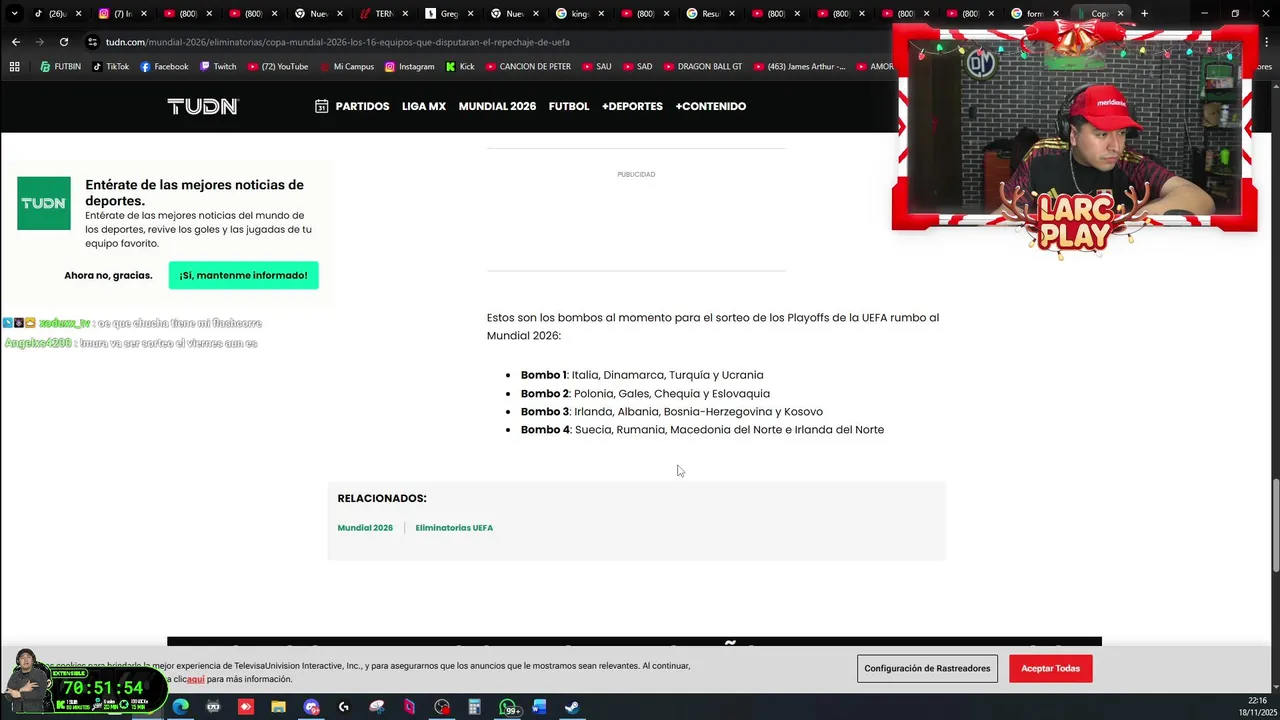Select the 'Bombo 3' list line
The height and width of the screenshot is (720, 1280).
click(672, 411)
